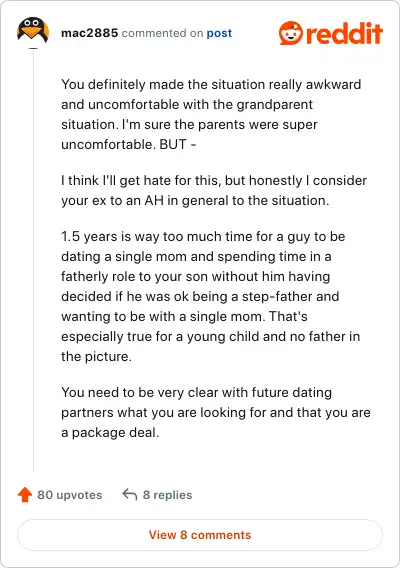Click the 'commented on' text

(162, 33)
